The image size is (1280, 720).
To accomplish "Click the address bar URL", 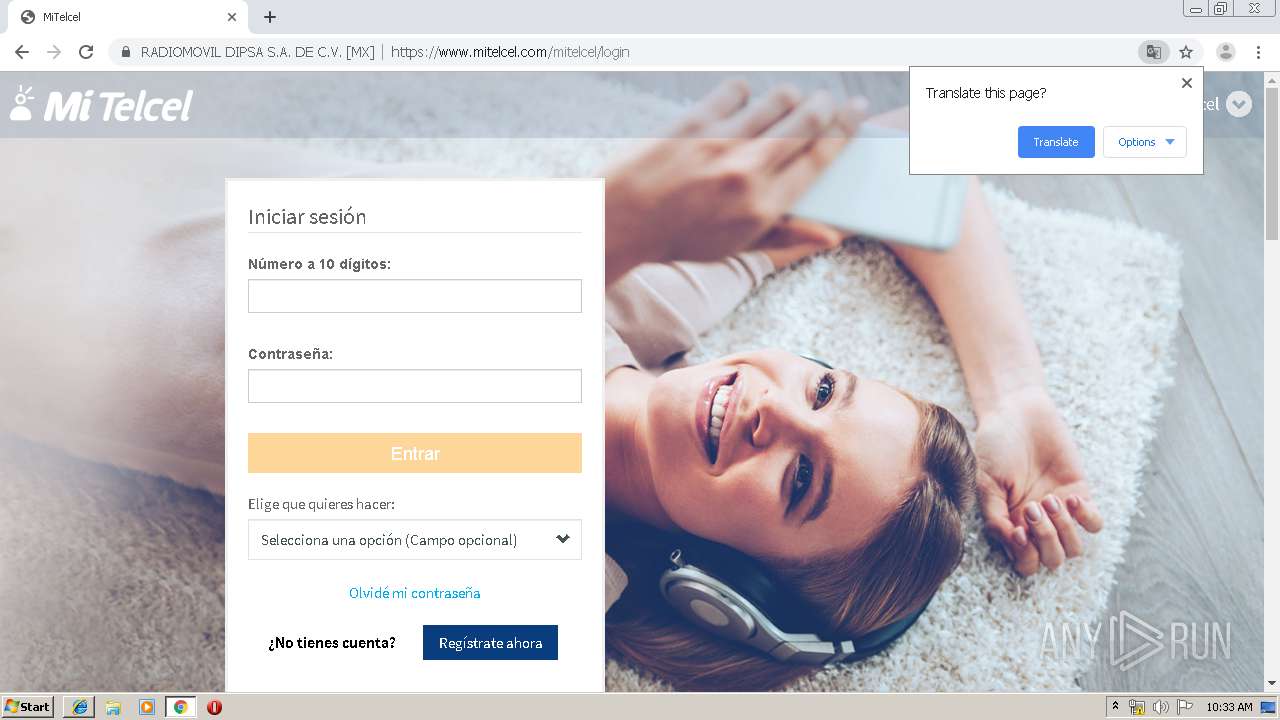I will [x=510, y=52].
